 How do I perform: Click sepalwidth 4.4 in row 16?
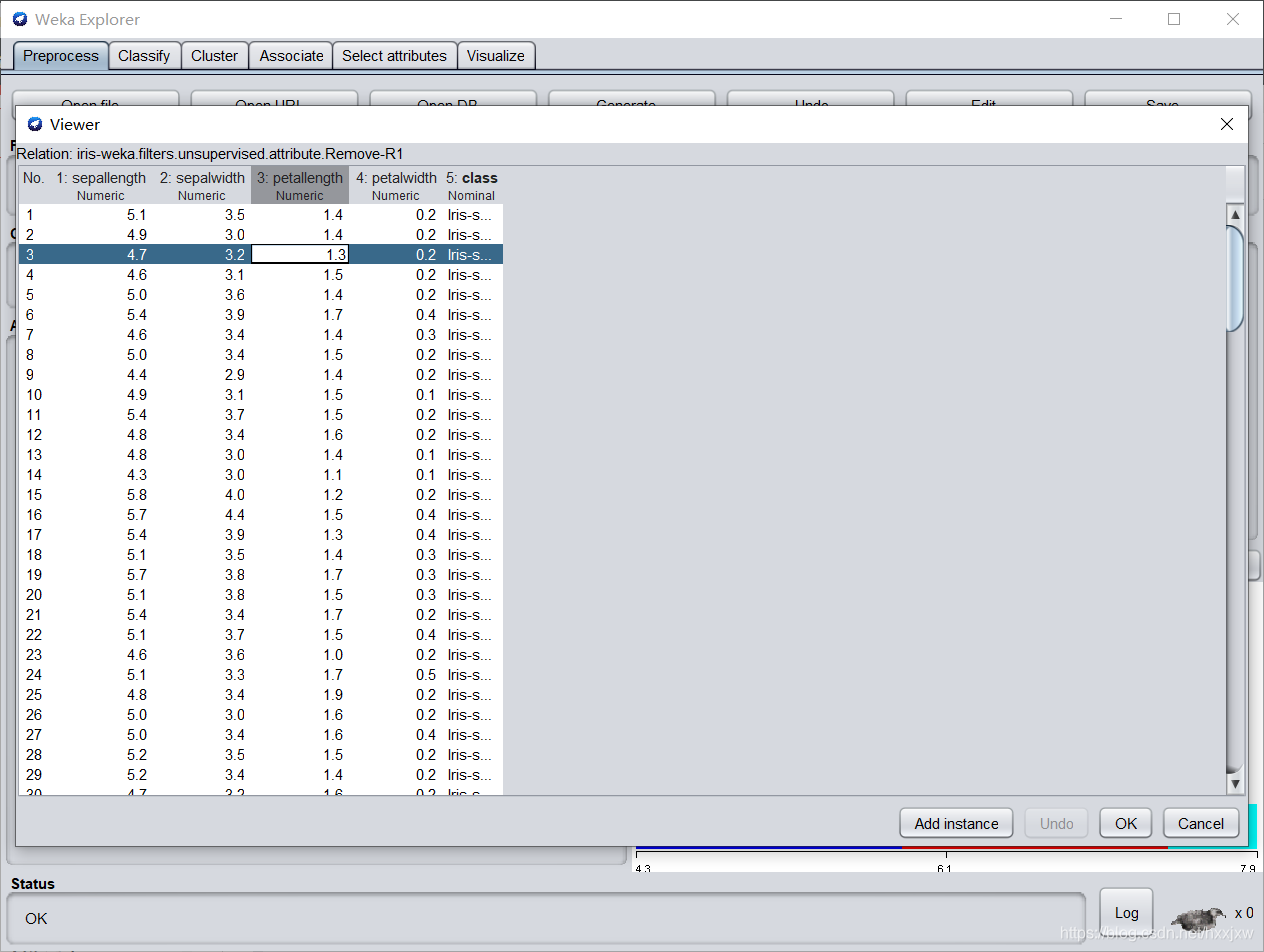point(202,515)
